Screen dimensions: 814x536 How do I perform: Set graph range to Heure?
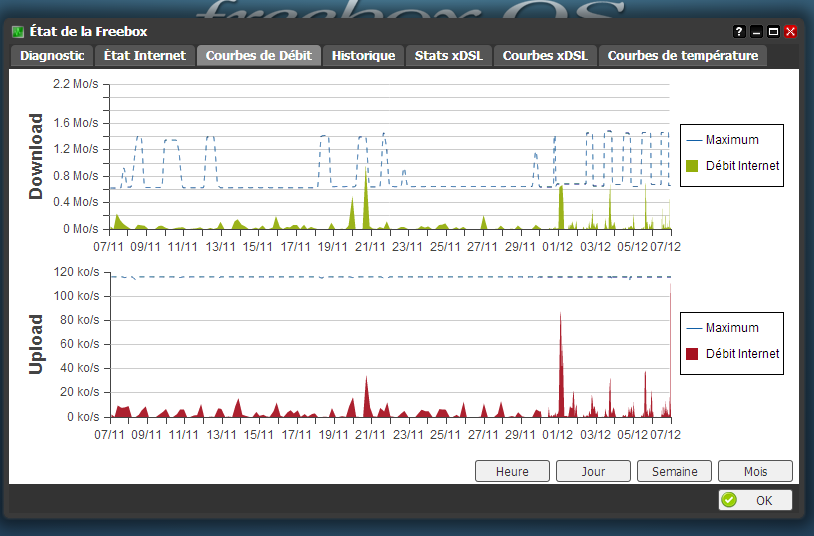click(x=512, y=471)
